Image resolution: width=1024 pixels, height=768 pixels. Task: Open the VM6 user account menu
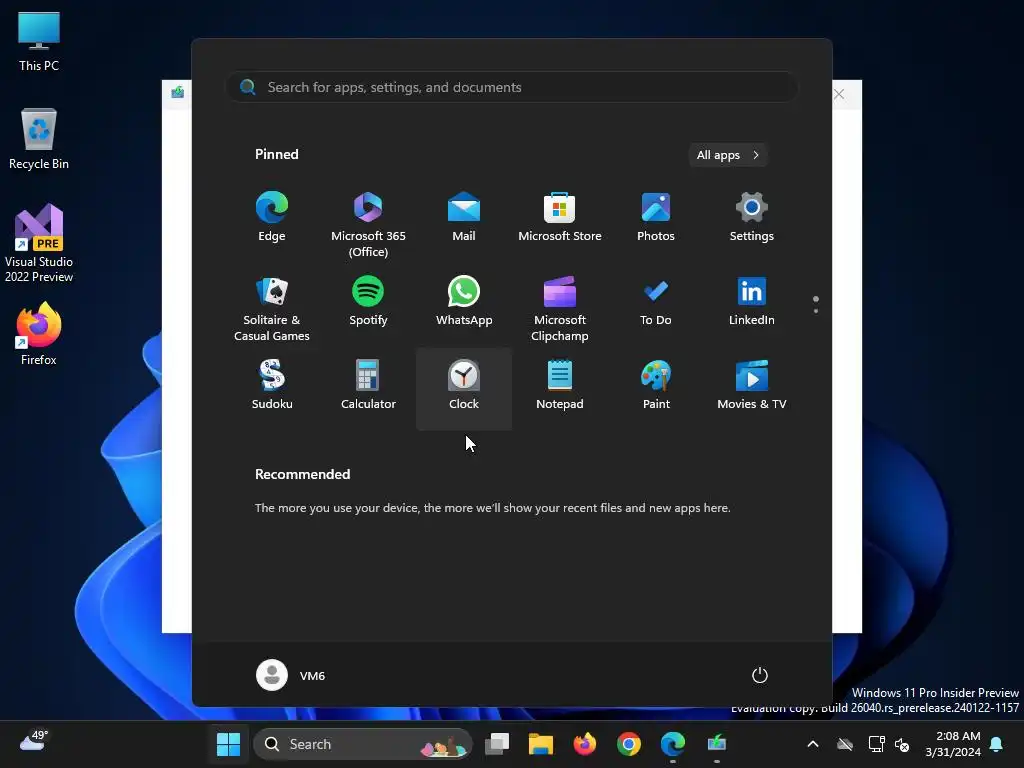[x=291, y=675]
